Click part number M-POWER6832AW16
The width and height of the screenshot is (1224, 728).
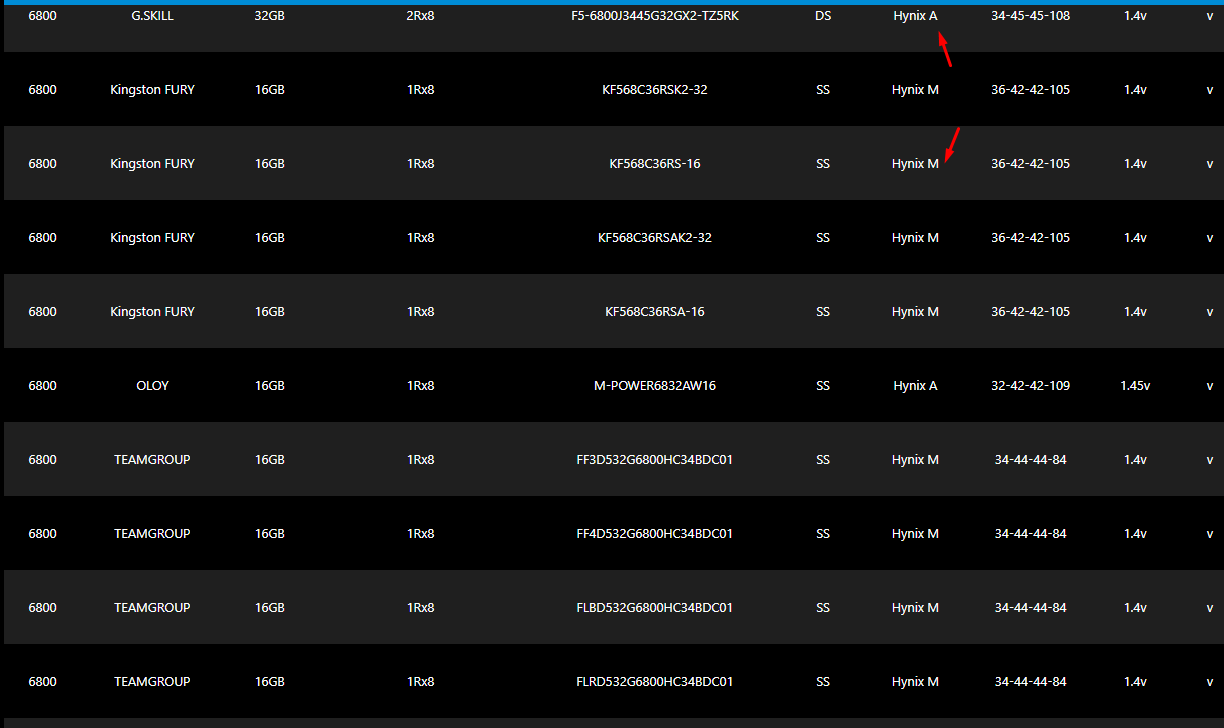tap(654, 386)
